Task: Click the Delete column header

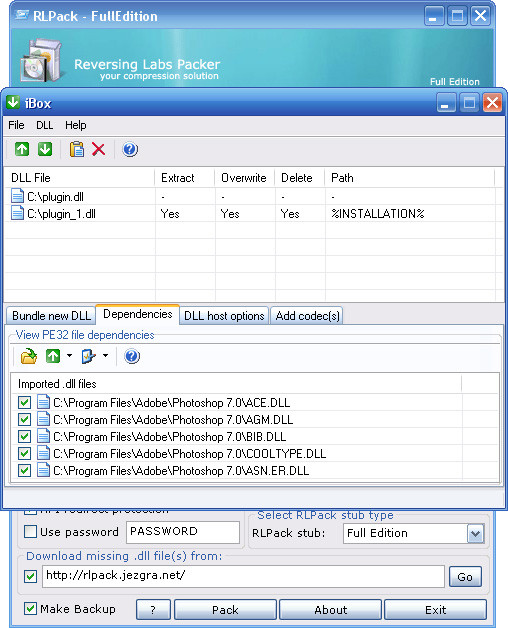Action: click(299, 177)
